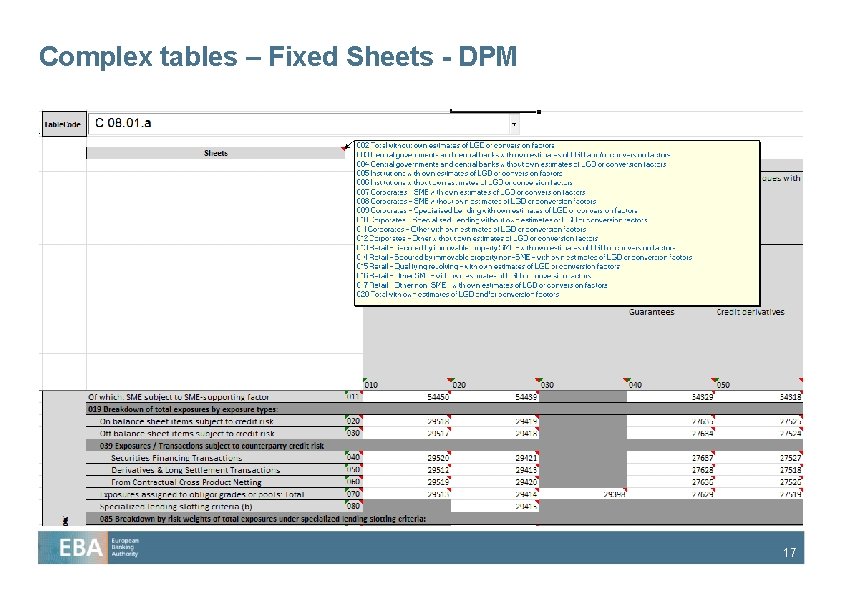Expand the sheet selector list arrow

(x=345, y=146)
